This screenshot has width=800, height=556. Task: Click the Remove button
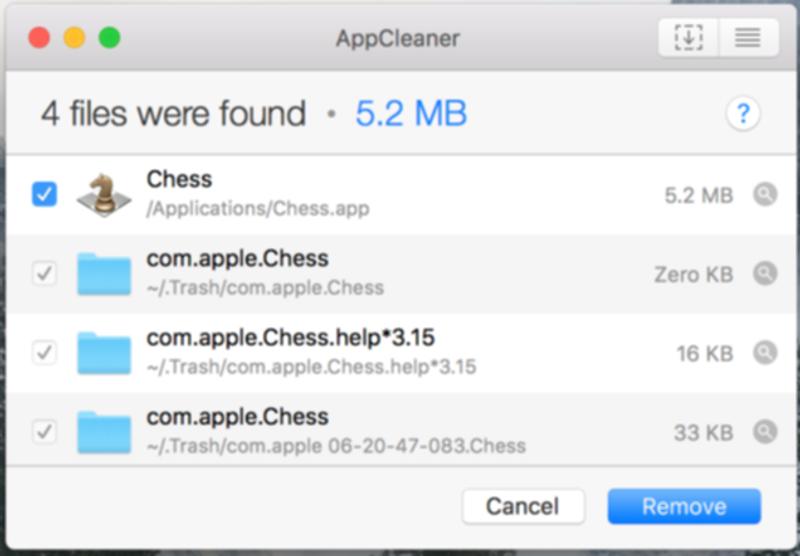[x=684, y=507]
